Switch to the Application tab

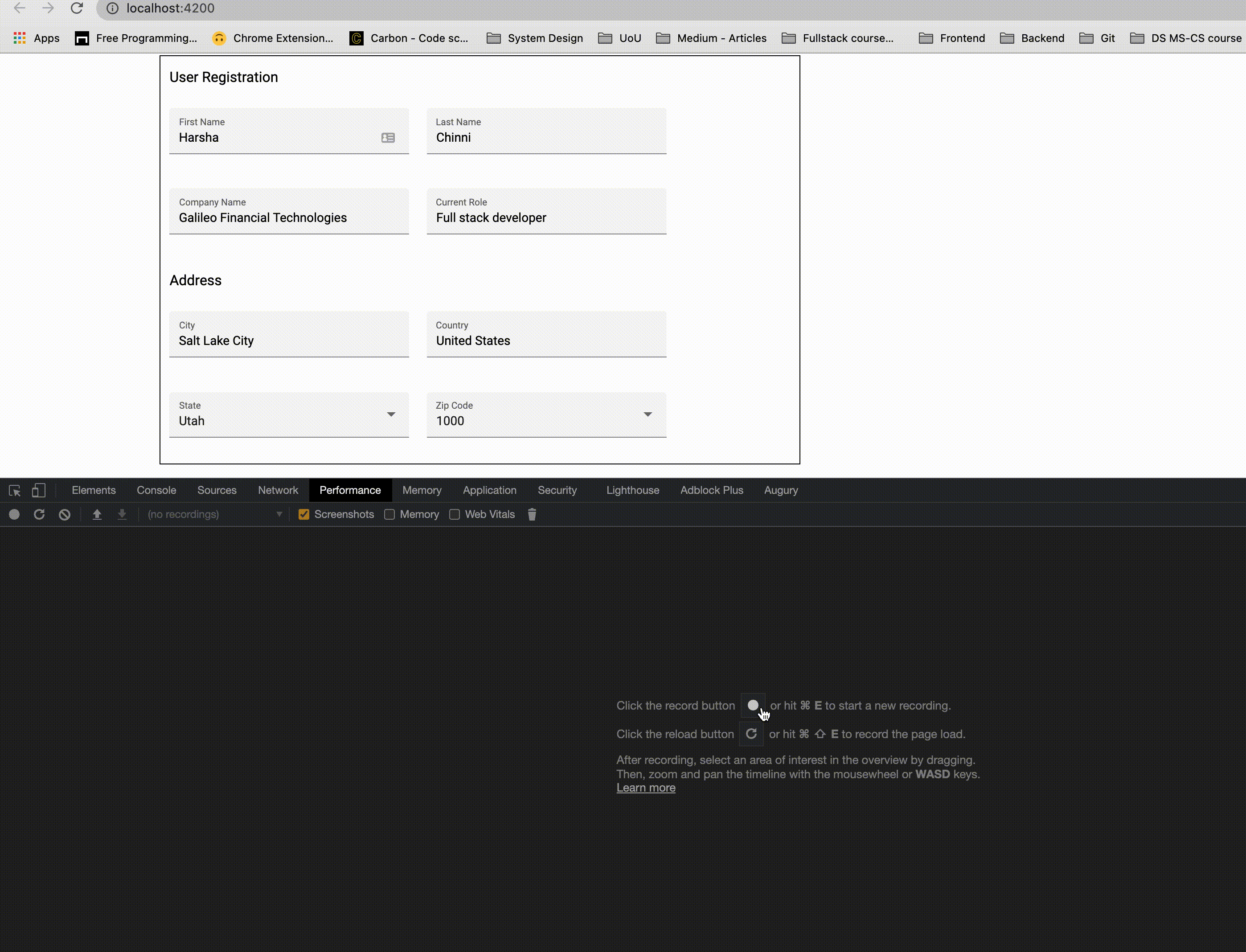pos(490,490)
